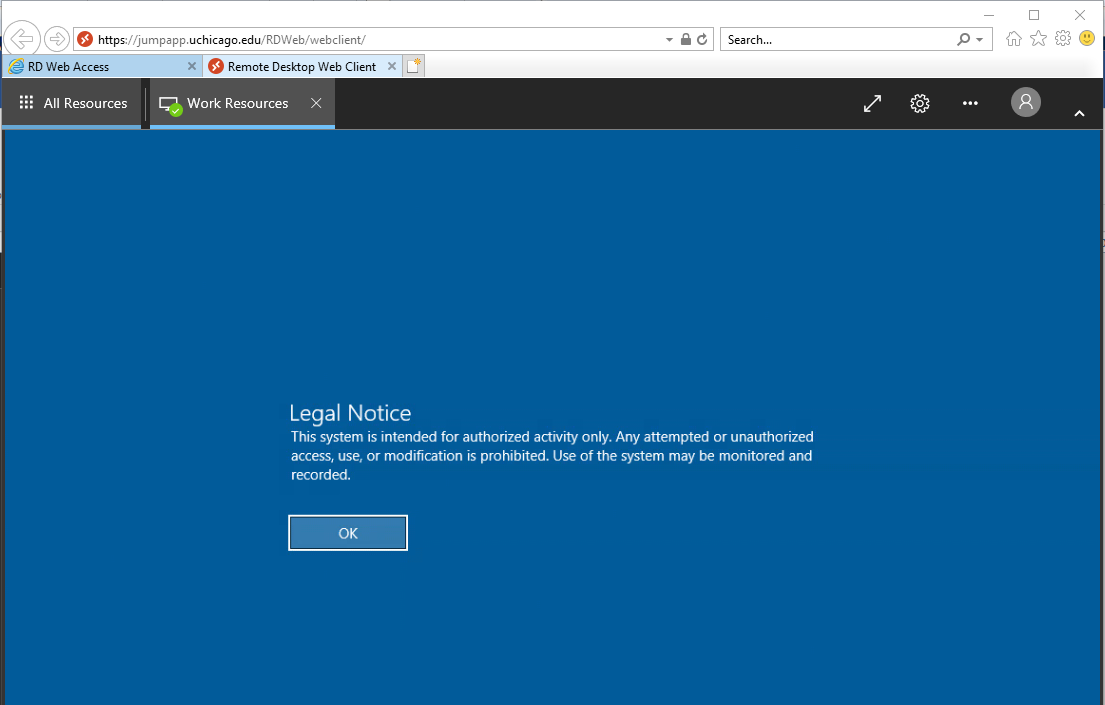The height and width of the screenshot is (705, 1105).
Task: Open the Remote Desktop settings gear
Action: click(919, 103)
